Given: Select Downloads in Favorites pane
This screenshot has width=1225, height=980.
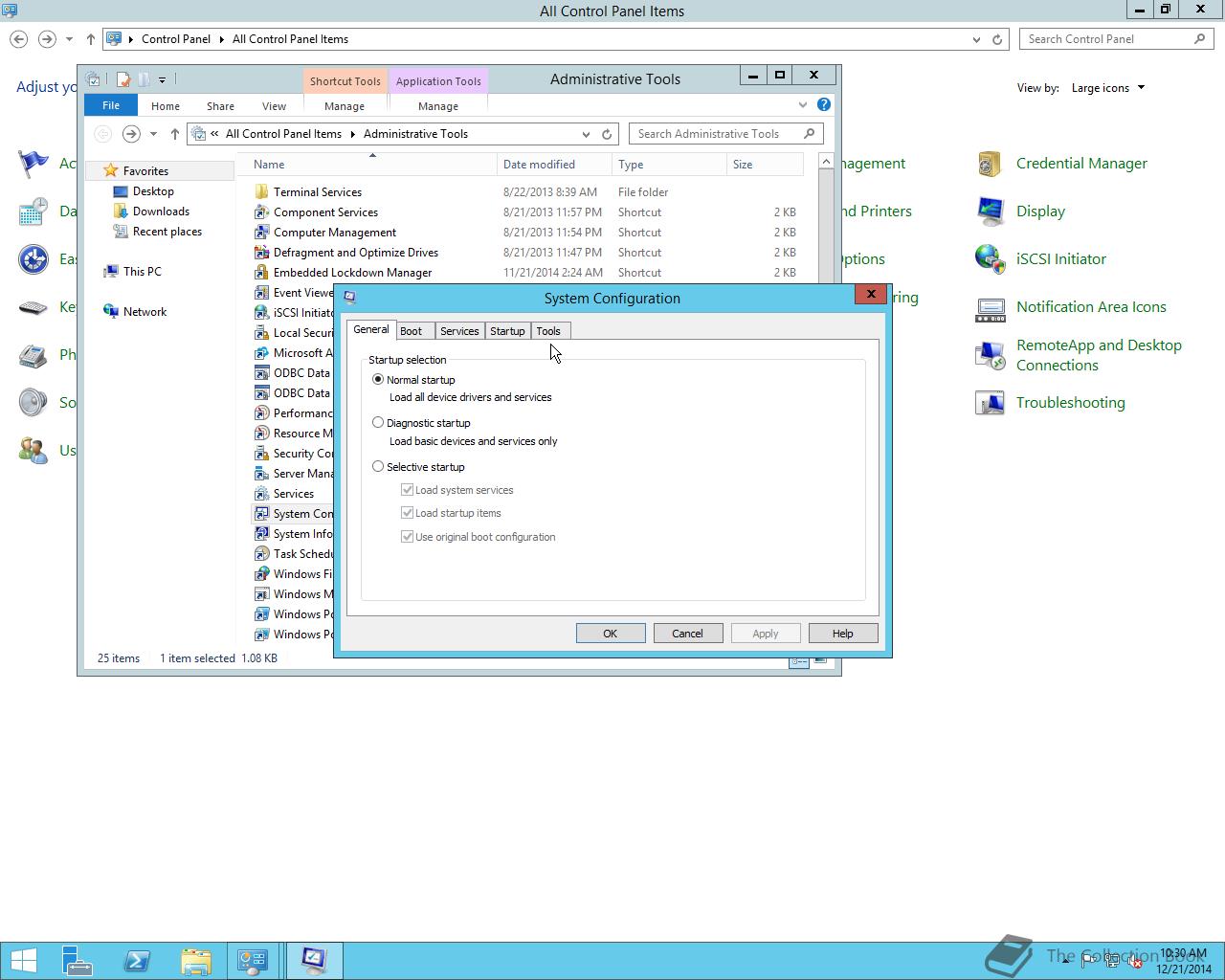Looking at the screenshot, I should (152, 212).
